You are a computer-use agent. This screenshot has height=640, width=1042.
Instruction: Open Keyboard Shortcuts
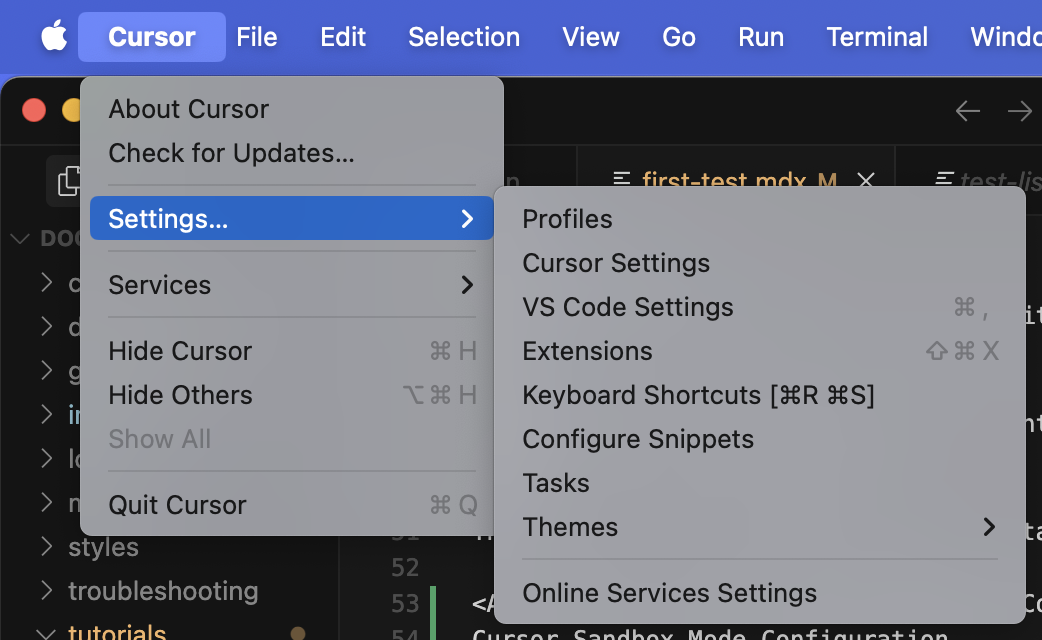[760, 395]
